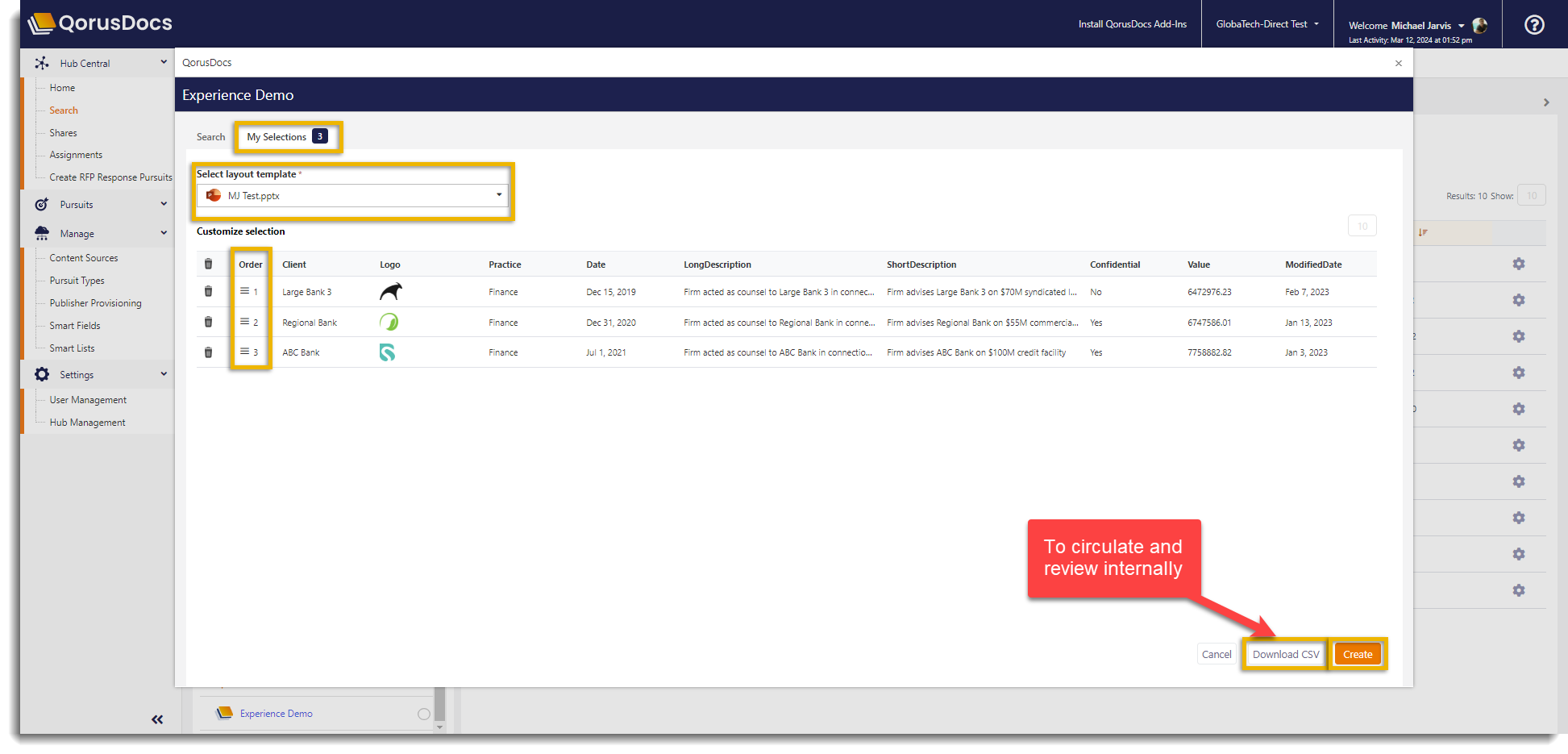Click the ABC Bank teal logo
Viewport: 1568px width, 754px height.
[388, 352]
